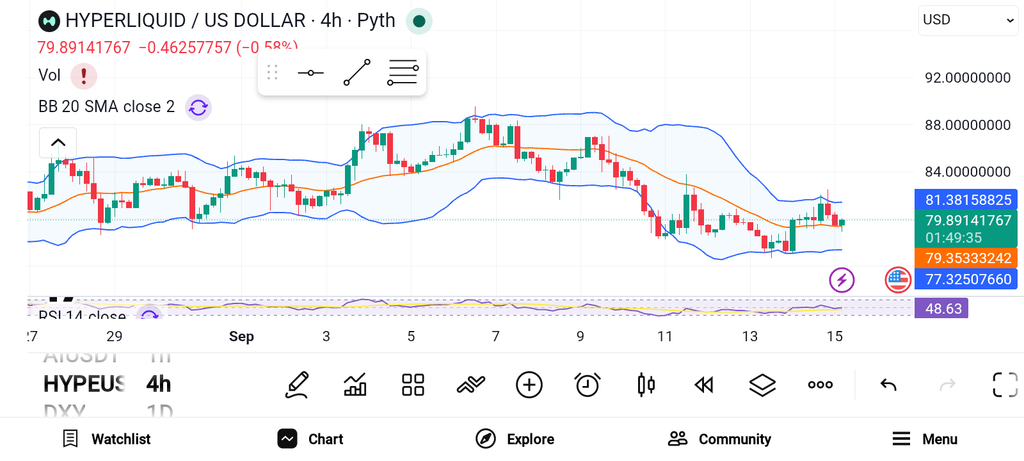Open the object tree layers icon
This screenshot has height=461, width=1024.
click(x=762, y=385)
